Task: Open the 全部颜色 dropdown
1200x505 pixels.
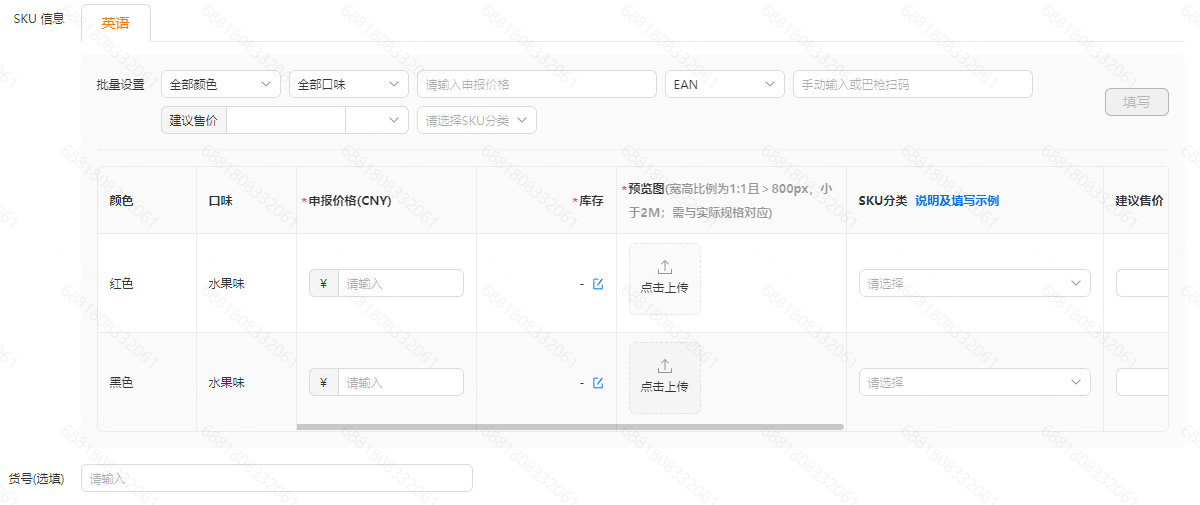Action: [220, 85]
